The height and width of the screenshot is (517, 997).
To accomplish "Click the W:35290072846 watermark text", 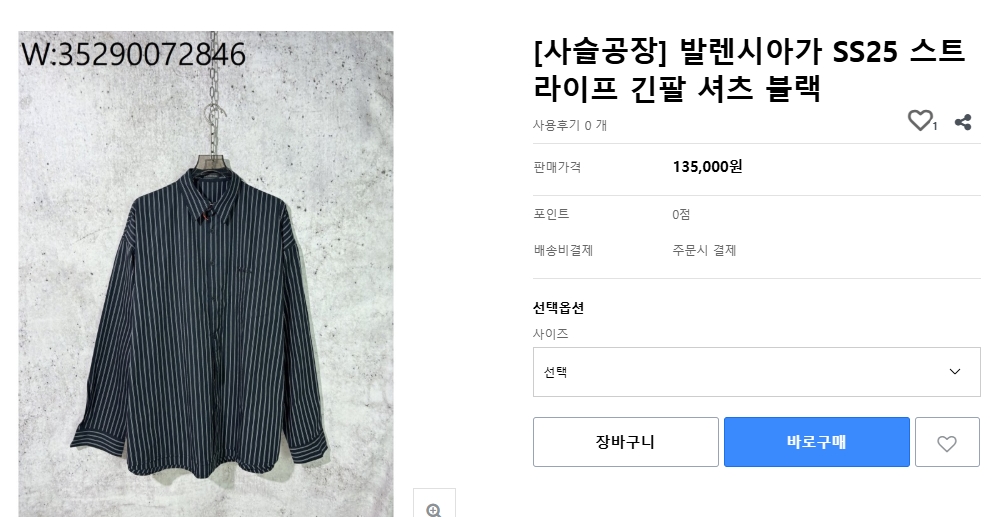I will pyautogui.click(x=133, y=55).
